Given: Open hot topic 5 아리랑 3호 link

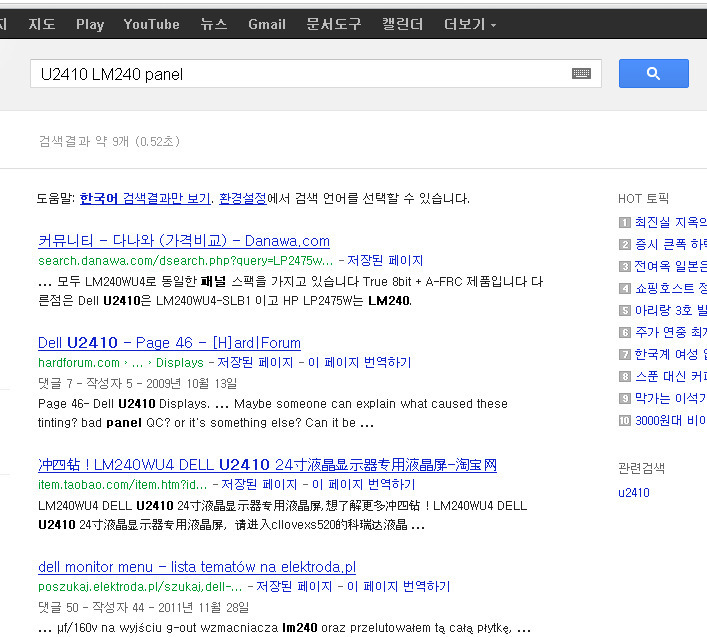Looking at the screenshot, I should [670, 311].
